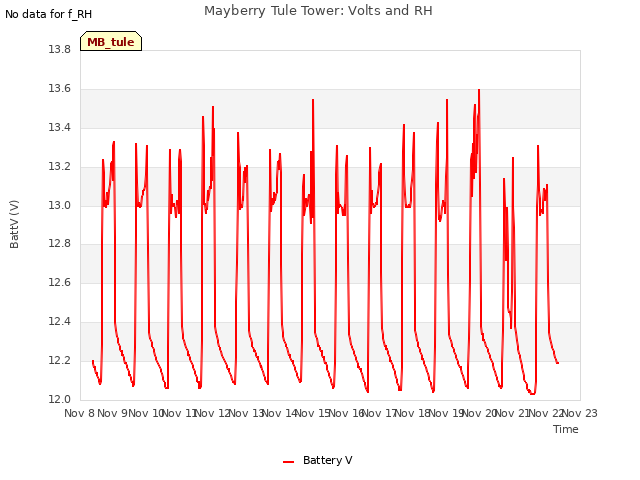Viewport: 640px width, 480px height.
Task: Click the Nov 15 x-axis label
Action: [313, 413]
